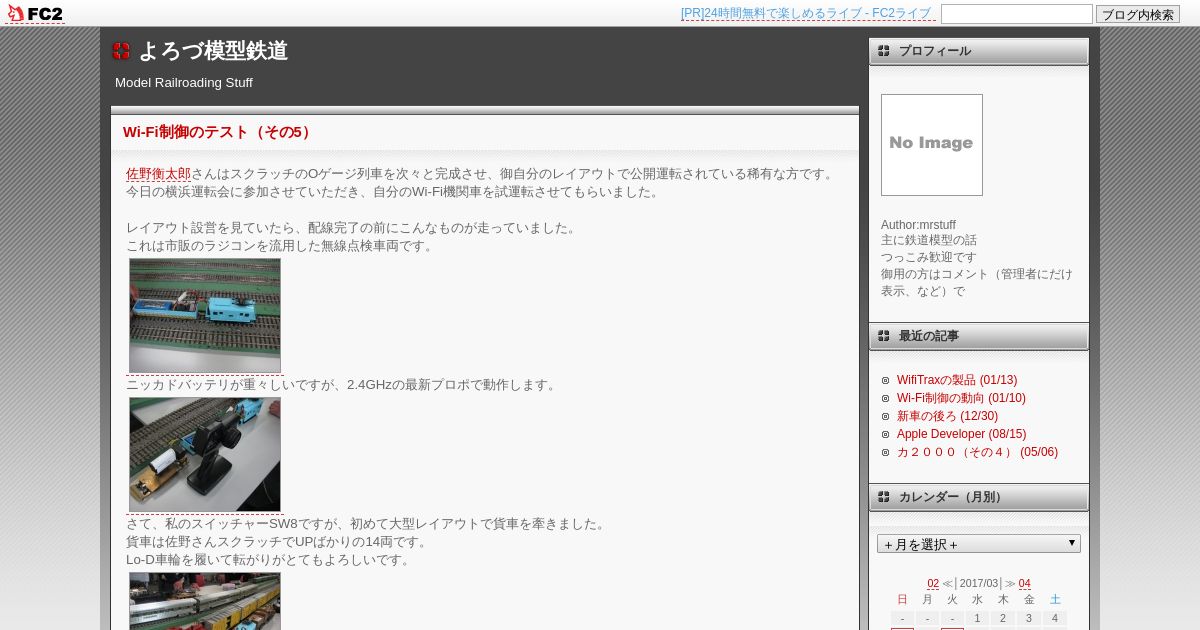1200x630 pixels.
Task: Click the line 主に鉄道模型の話 in profile
Action: 929,241
